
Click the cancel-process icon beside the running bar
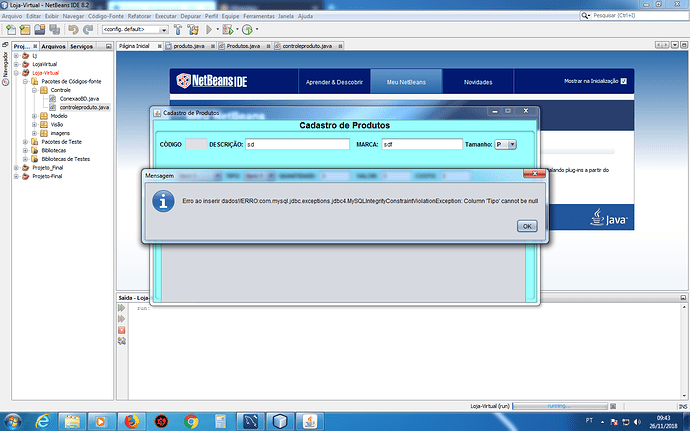pyautogui.click(x=613, y=406)
